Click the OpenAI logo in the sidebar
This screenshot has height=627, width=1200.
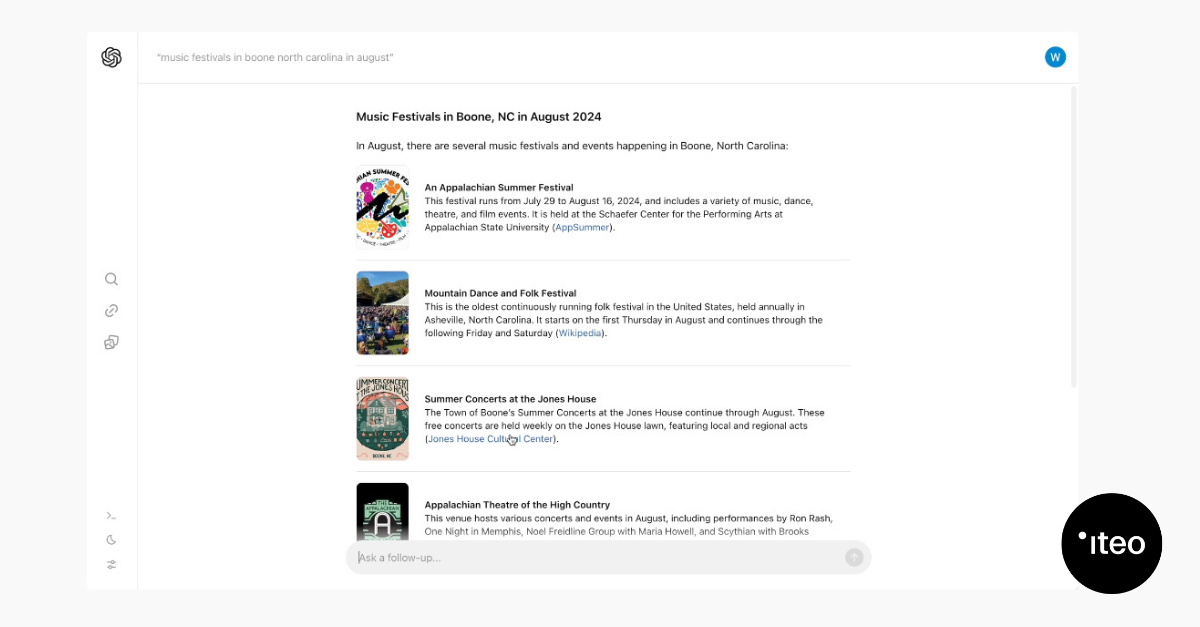pos(111,58)
